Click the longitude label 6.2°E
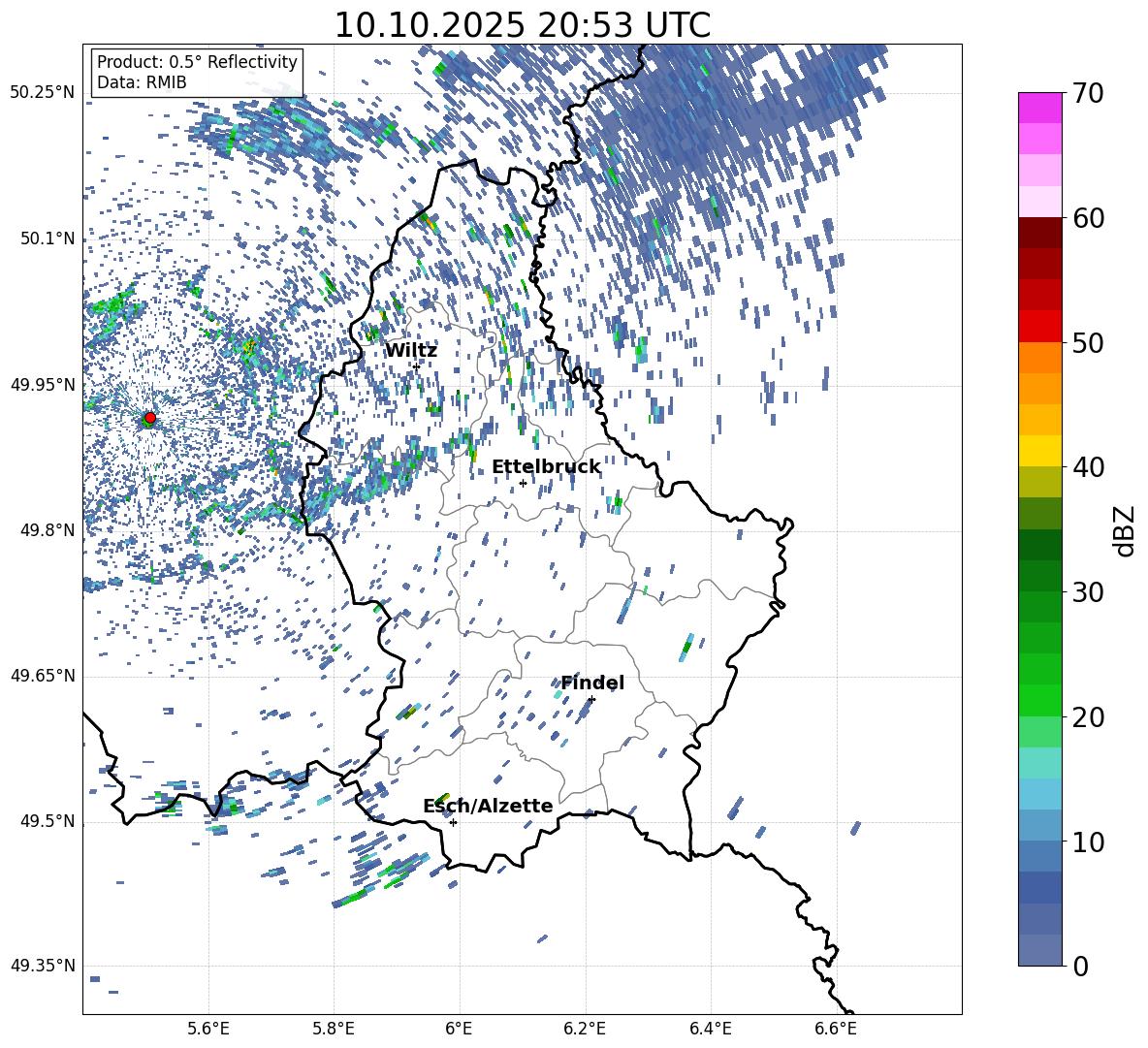This screenshot has height=1048, width=1148. (585, 1029)
